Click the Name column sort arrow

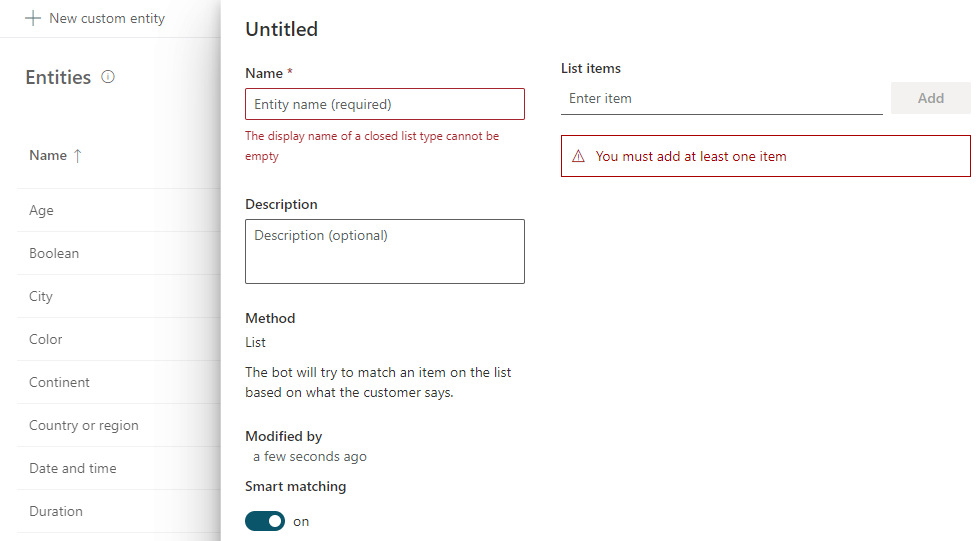pyautogui.click(x=78, y=156)
